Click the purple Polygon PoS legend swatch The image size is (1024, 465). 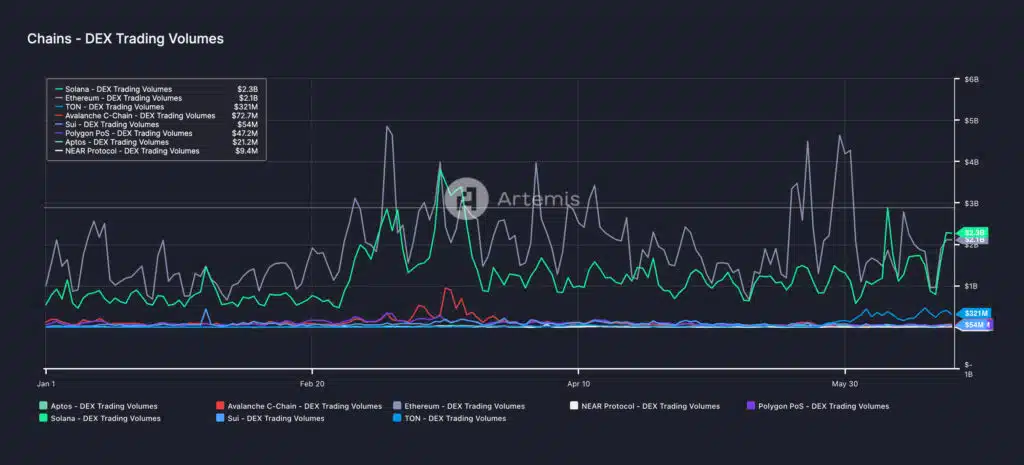point(751,406)
